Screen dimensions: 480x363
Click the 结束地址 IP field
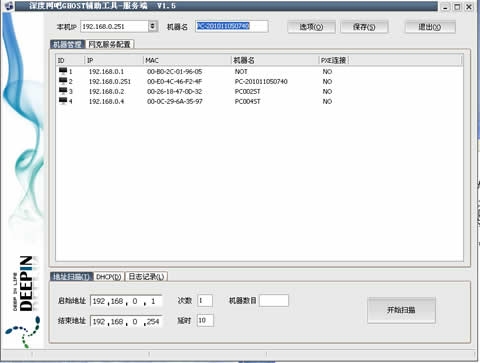(x=126, y=321)
